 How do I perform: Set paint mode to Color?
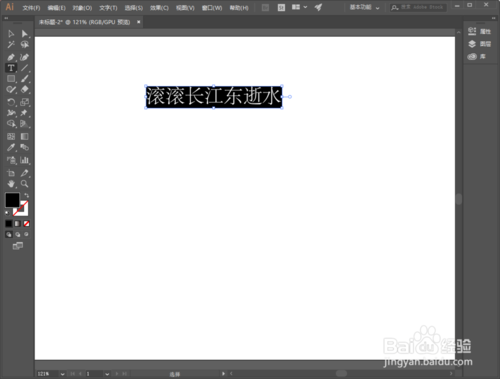coord(9,224)
